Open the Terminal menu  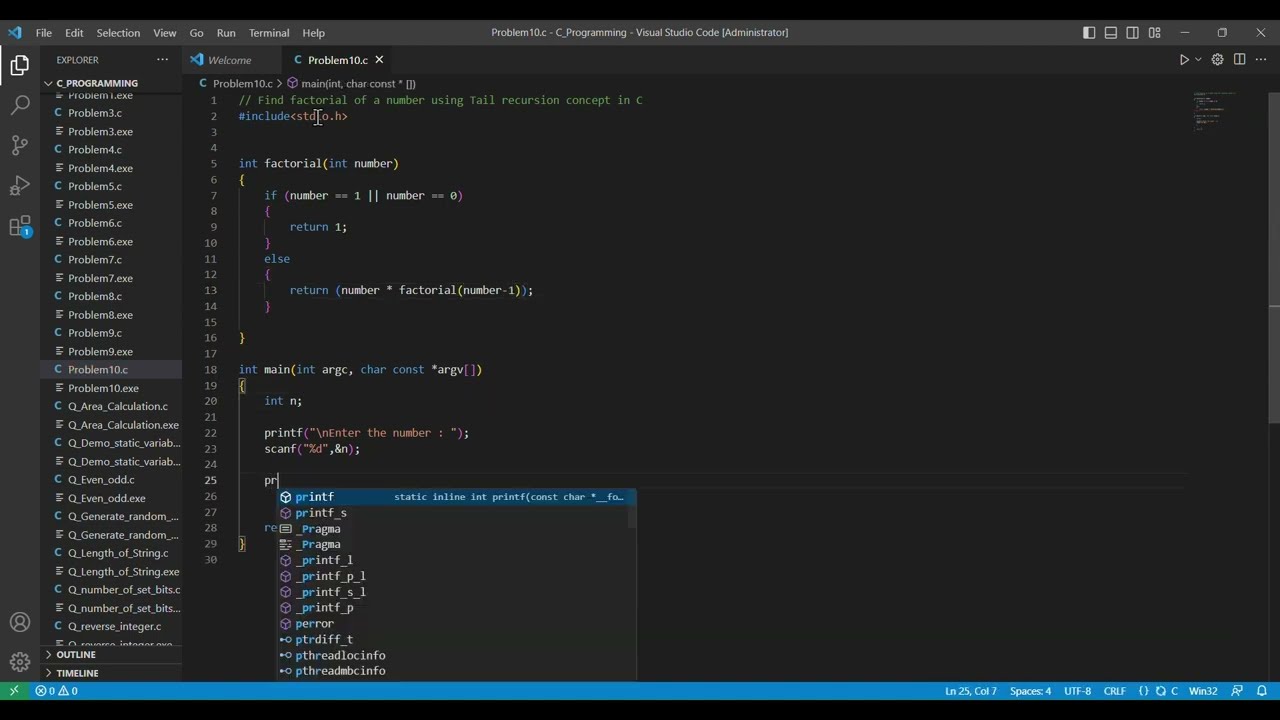(x=269, y=33)
